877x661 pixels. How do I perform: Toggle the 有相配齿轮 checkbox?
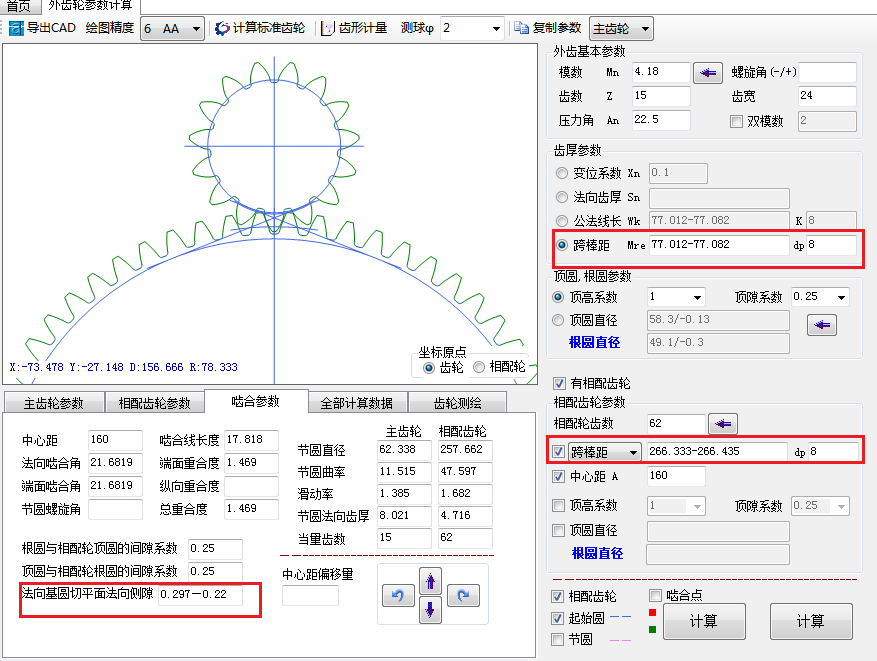click(x=558, y=384)
